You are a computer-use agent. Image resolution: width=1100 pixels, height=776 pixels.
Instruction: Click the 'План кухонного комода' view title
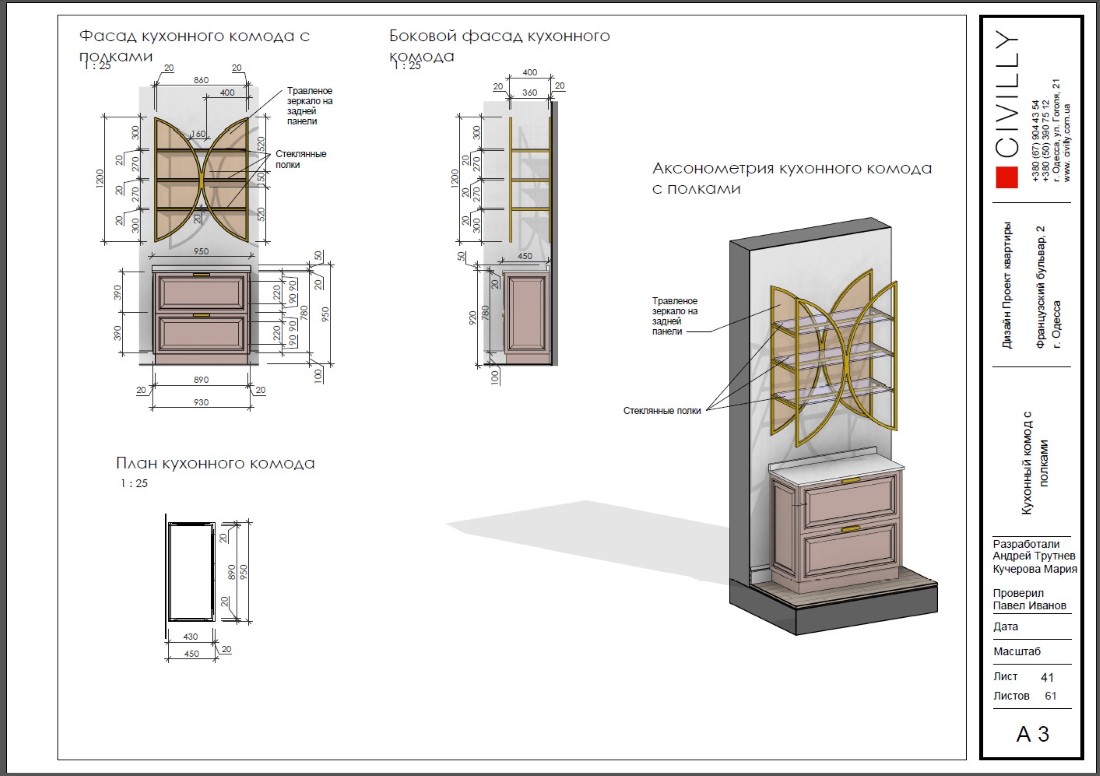click(215, 463)
